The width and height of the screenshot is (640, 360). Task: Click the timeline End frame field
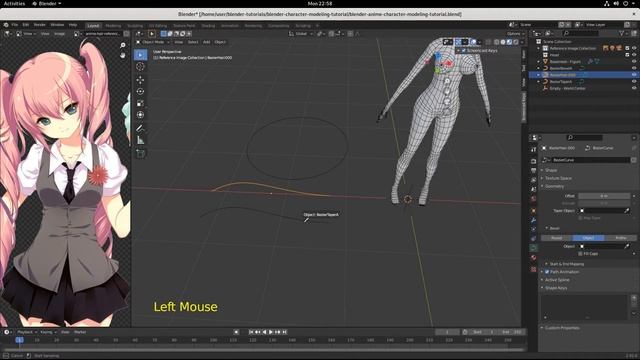pos(512,332)
